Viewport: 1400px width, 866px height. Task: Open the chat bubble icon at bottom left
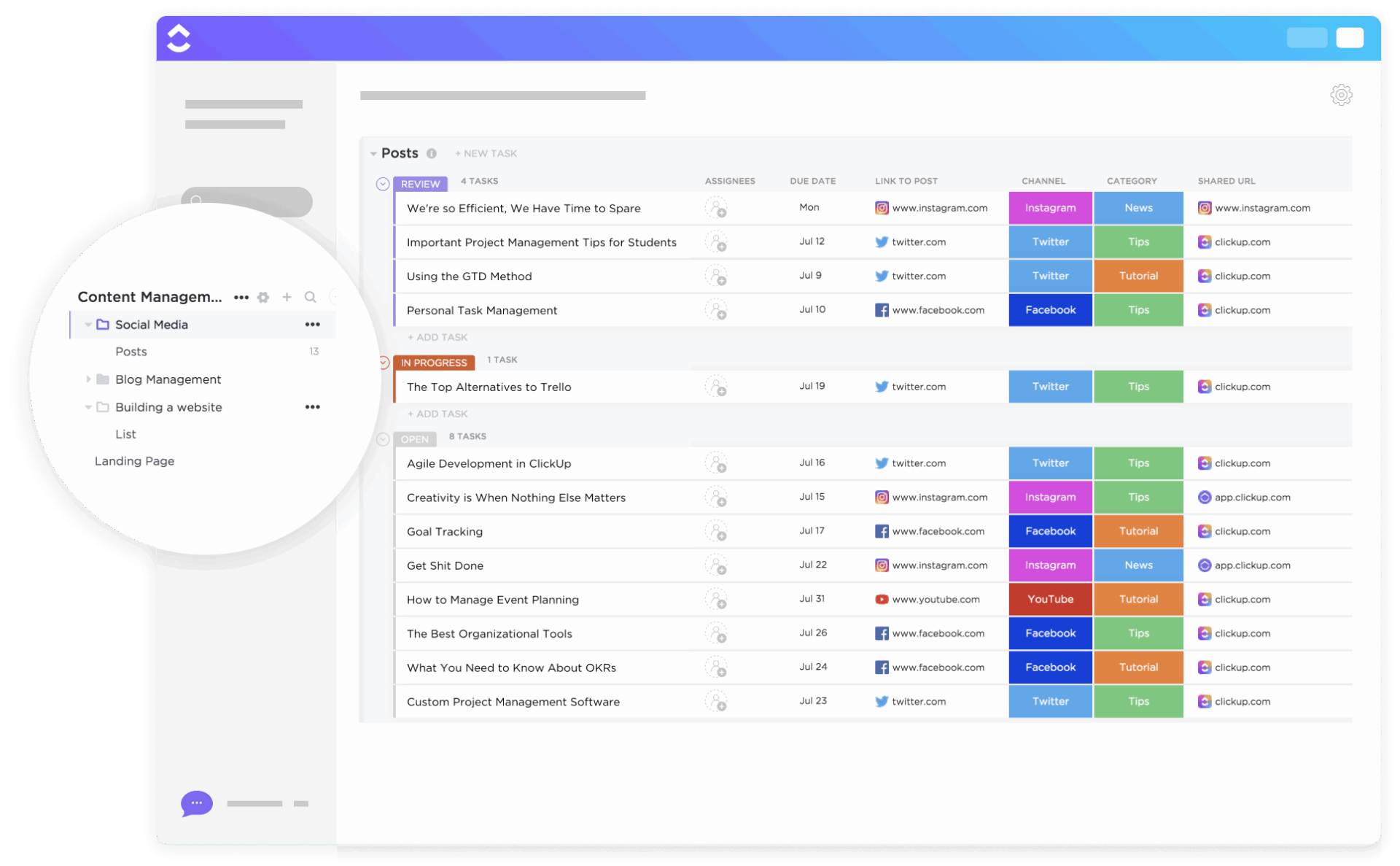coord(195,803)
